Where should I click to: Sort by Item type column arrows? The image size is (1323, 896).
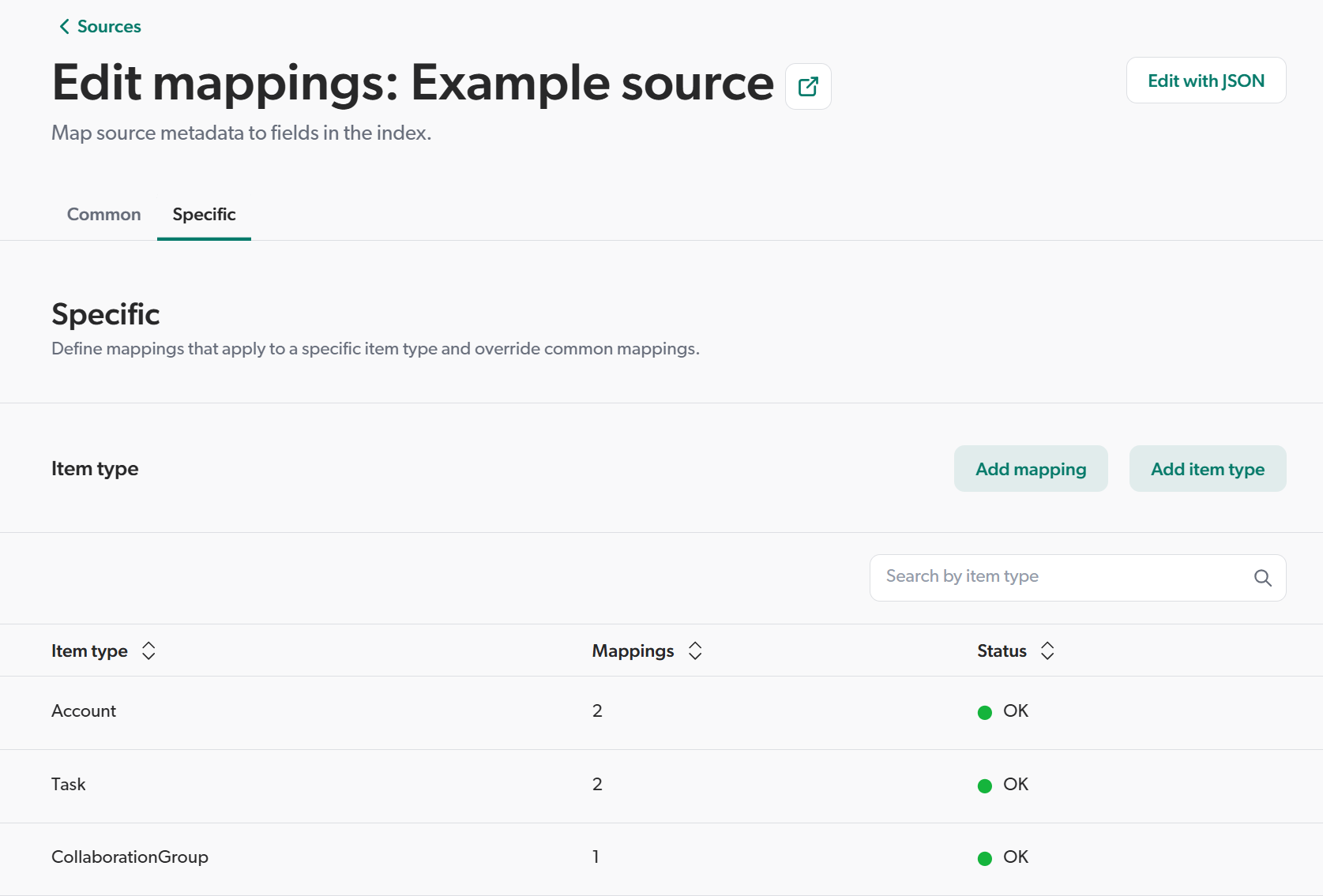(148, 650)
